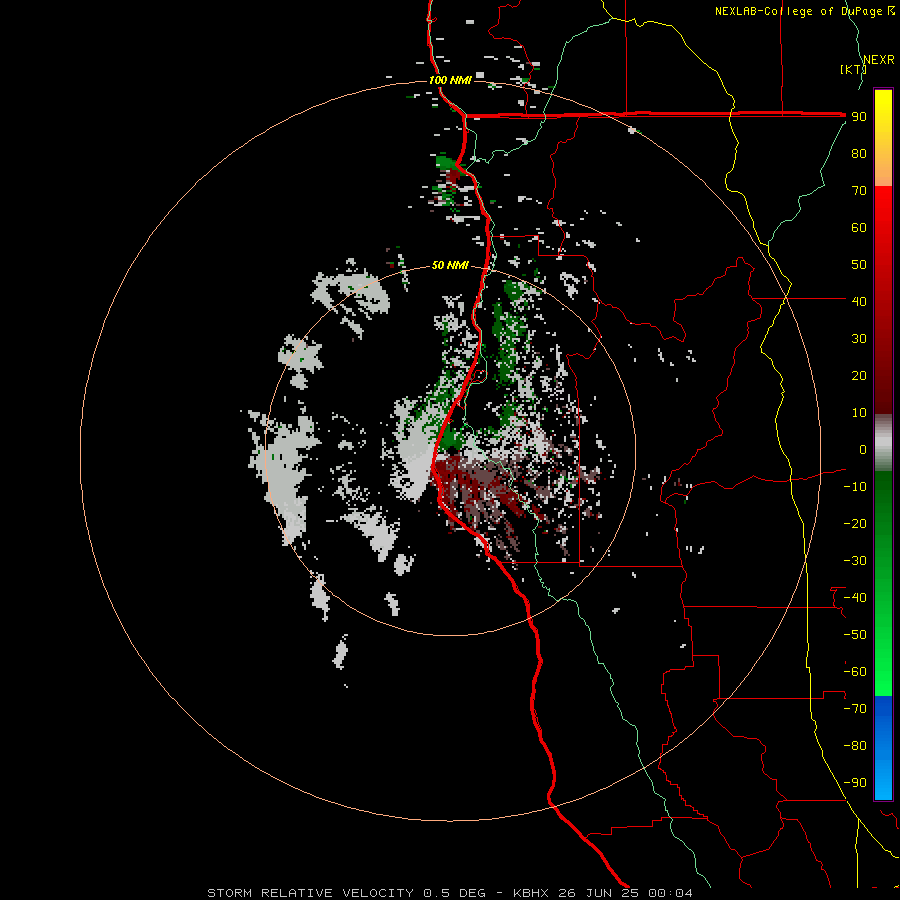Click the 90 value on the velocity scale

point(859,117)
